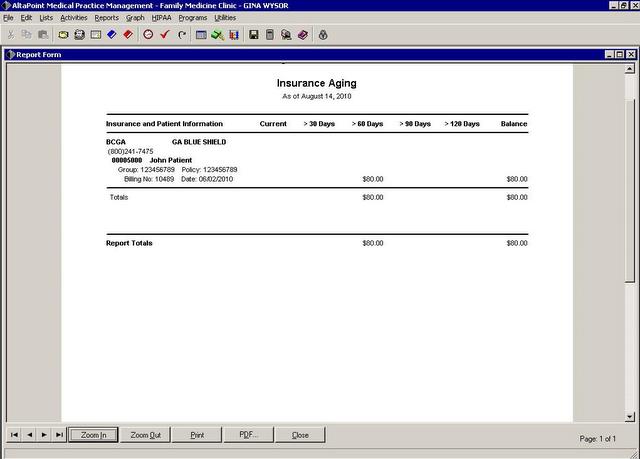
Task: Click the Zoom Out button
Action: (146, 435)
